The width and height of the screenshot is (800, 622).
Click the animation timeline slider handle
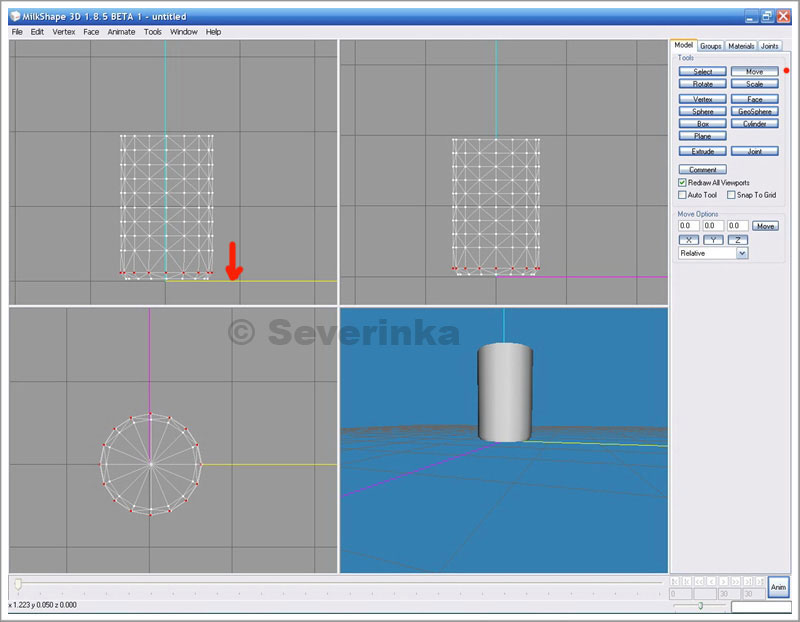point(17,582)
